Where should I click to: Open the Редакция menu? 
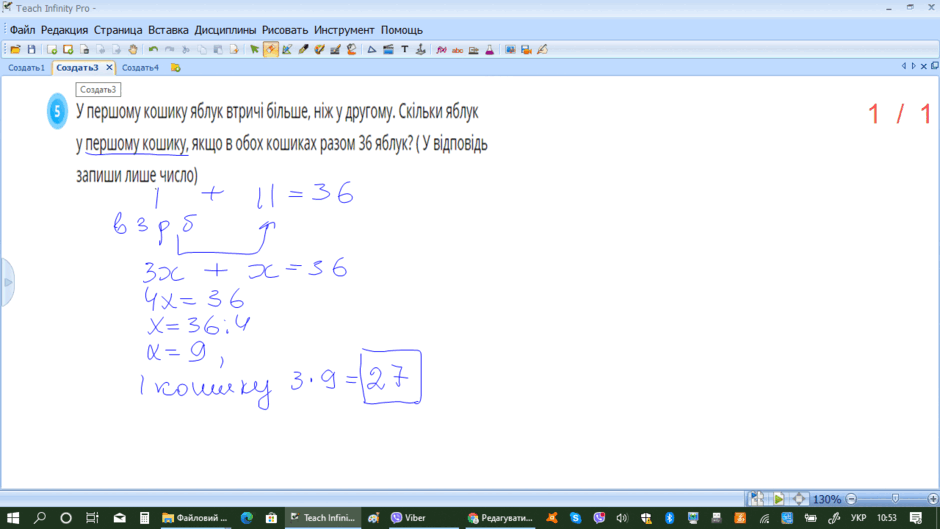pos(64,30)
